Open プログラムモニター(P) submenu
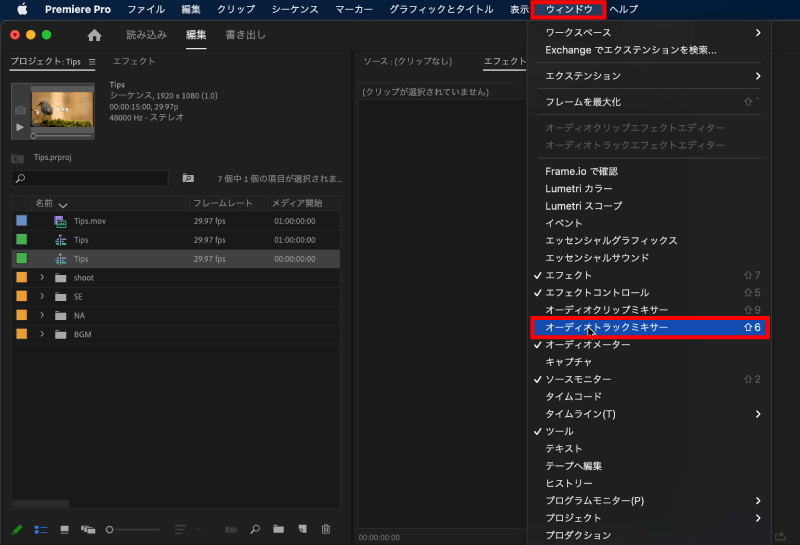The image size is (800, 545). tap(648, 501)
